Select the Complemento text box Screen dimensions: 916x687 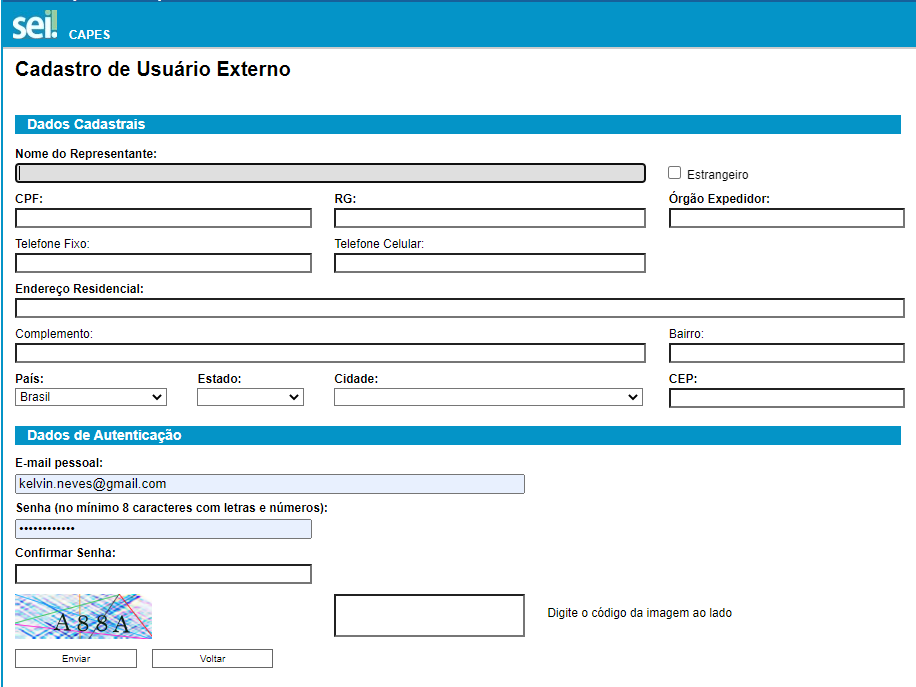pos(330,353)
